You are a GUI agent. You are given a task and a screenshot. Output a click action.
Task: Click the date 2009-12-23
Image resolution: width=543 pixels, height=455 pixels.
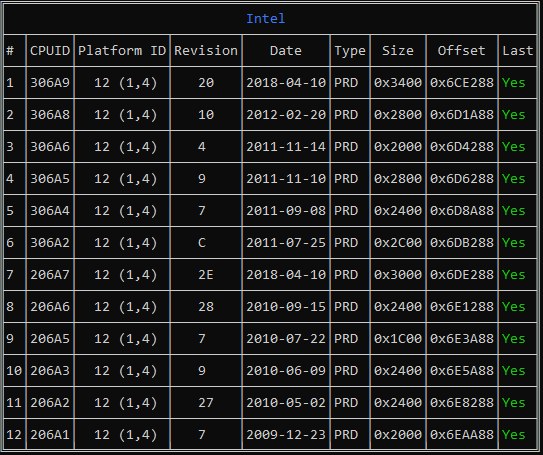tap(286, 435)
